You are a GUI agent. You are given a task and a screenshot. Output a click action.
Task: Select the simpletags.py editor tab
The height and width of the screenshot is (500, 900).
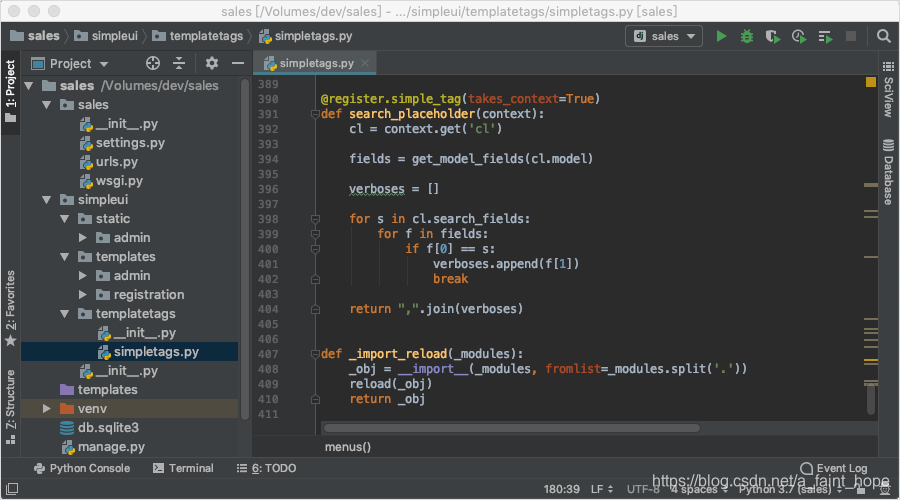315,63
